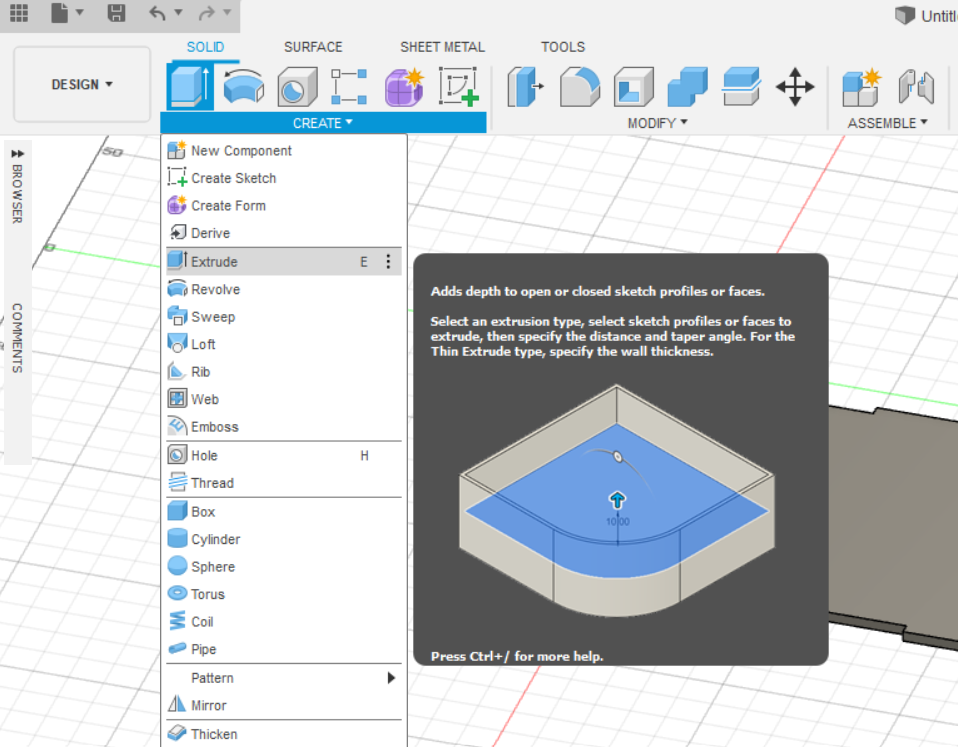958x747 pixels.
Task: Choose Thread from the CREATE menu
Action: pyautogui.click(x=284, y=483)
